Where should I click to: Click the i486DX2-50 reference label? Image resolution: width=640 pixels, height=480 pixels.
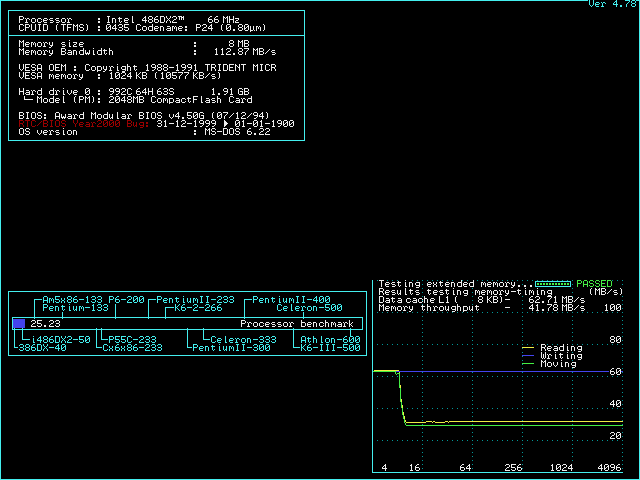pos(59,340)
